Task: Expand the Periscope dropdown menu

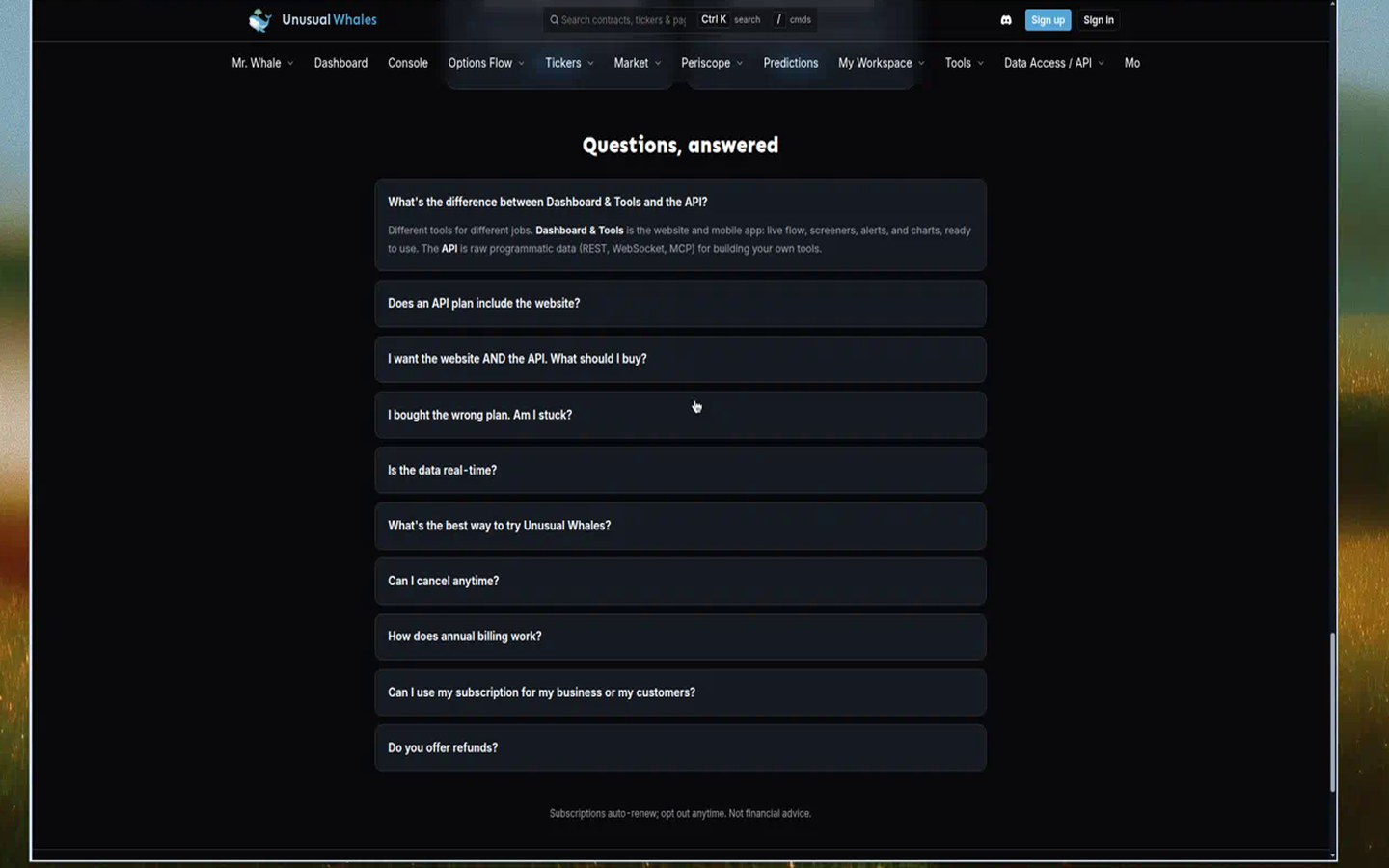Action: click(712, 63)
